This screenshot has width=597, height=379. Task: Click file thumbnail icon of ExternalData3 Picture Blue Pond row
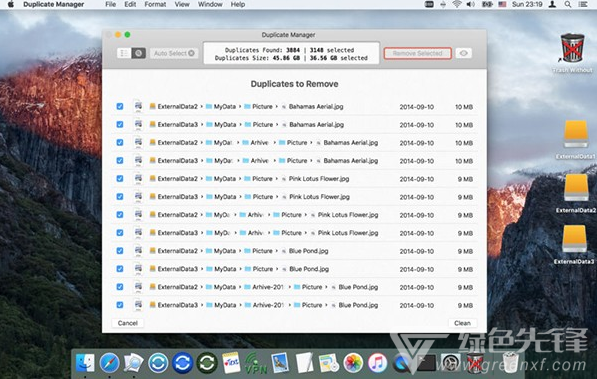[x=138, y=269]
